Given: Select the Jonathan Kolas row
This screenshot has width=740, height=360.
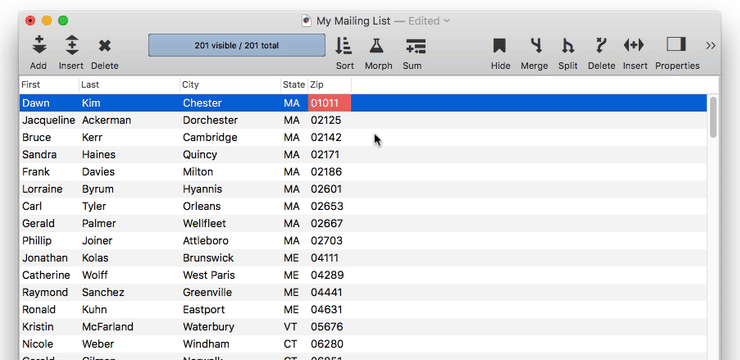Looking at the screenshot, I should pyautogui.click(x=363, y=258).
